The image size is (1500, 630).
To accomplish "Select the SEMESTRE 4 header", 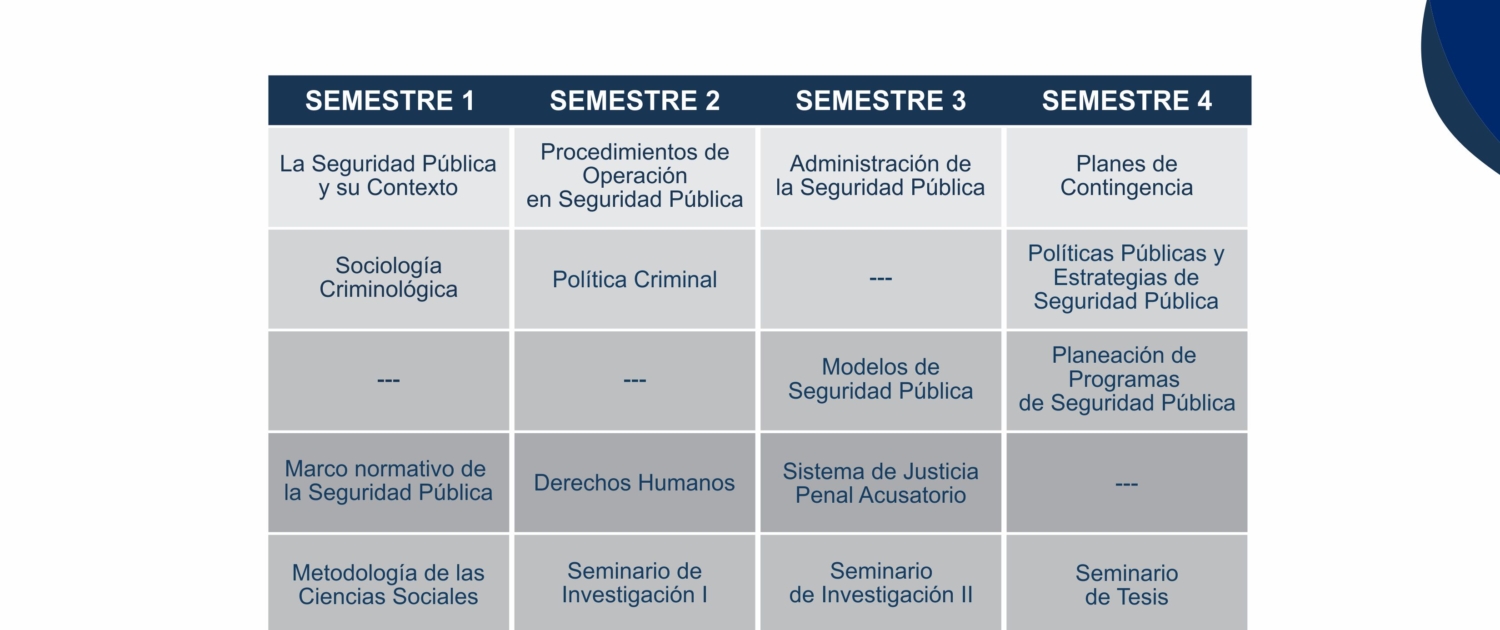I will pos(1127,101).
